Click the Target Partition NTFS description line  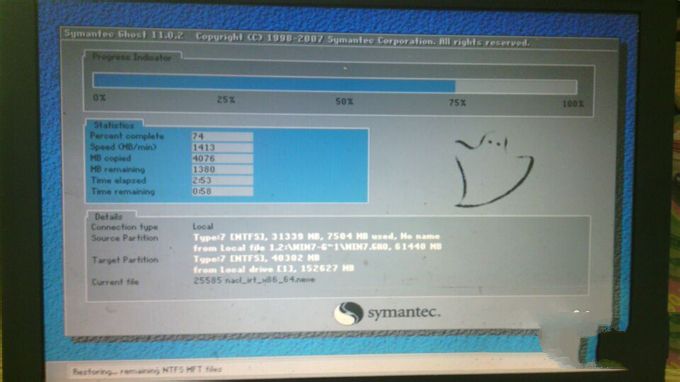click(256, 258)
